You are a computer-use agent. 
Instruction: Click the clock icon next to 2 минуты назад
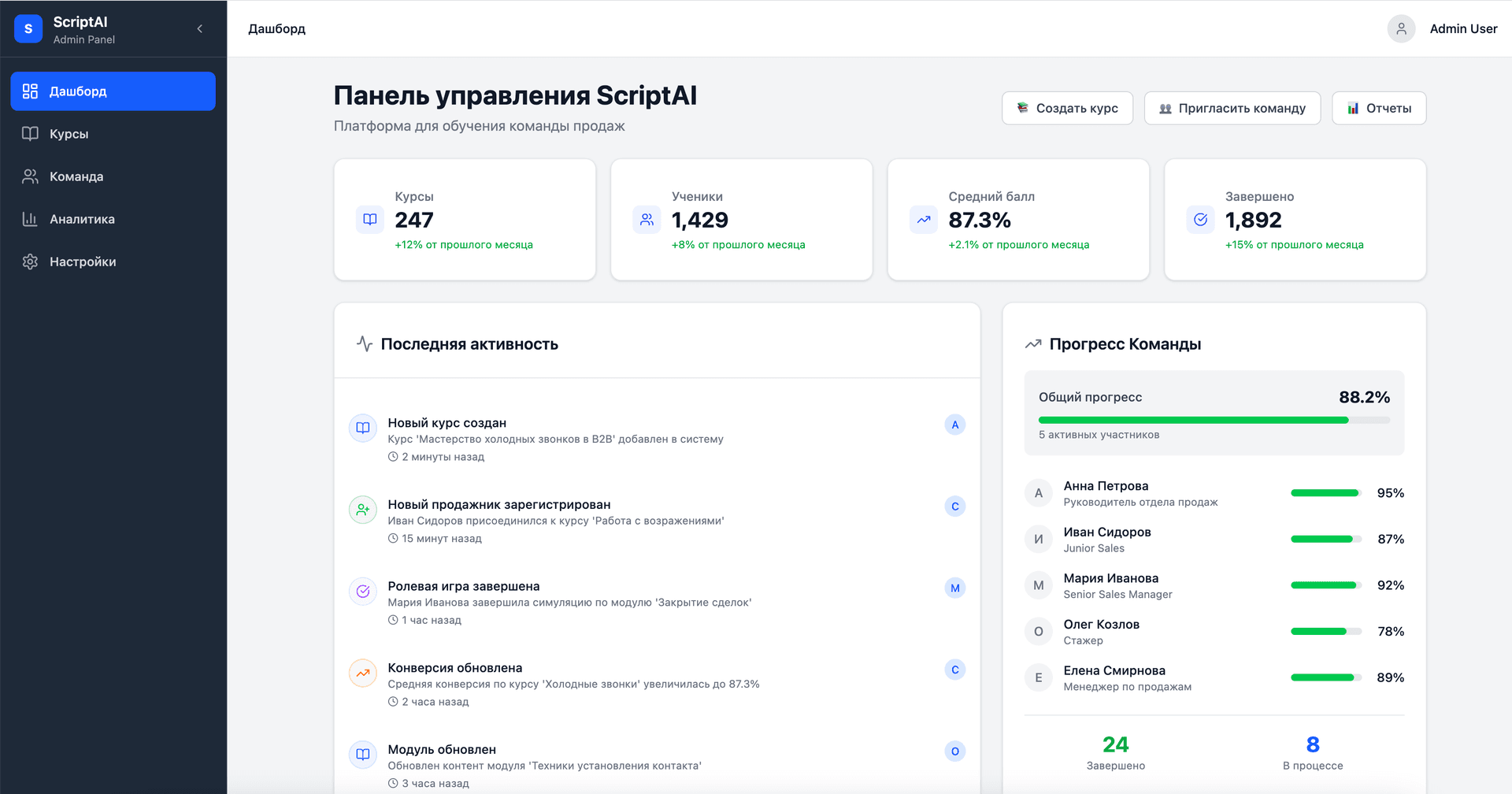click(x=393, y=457)
